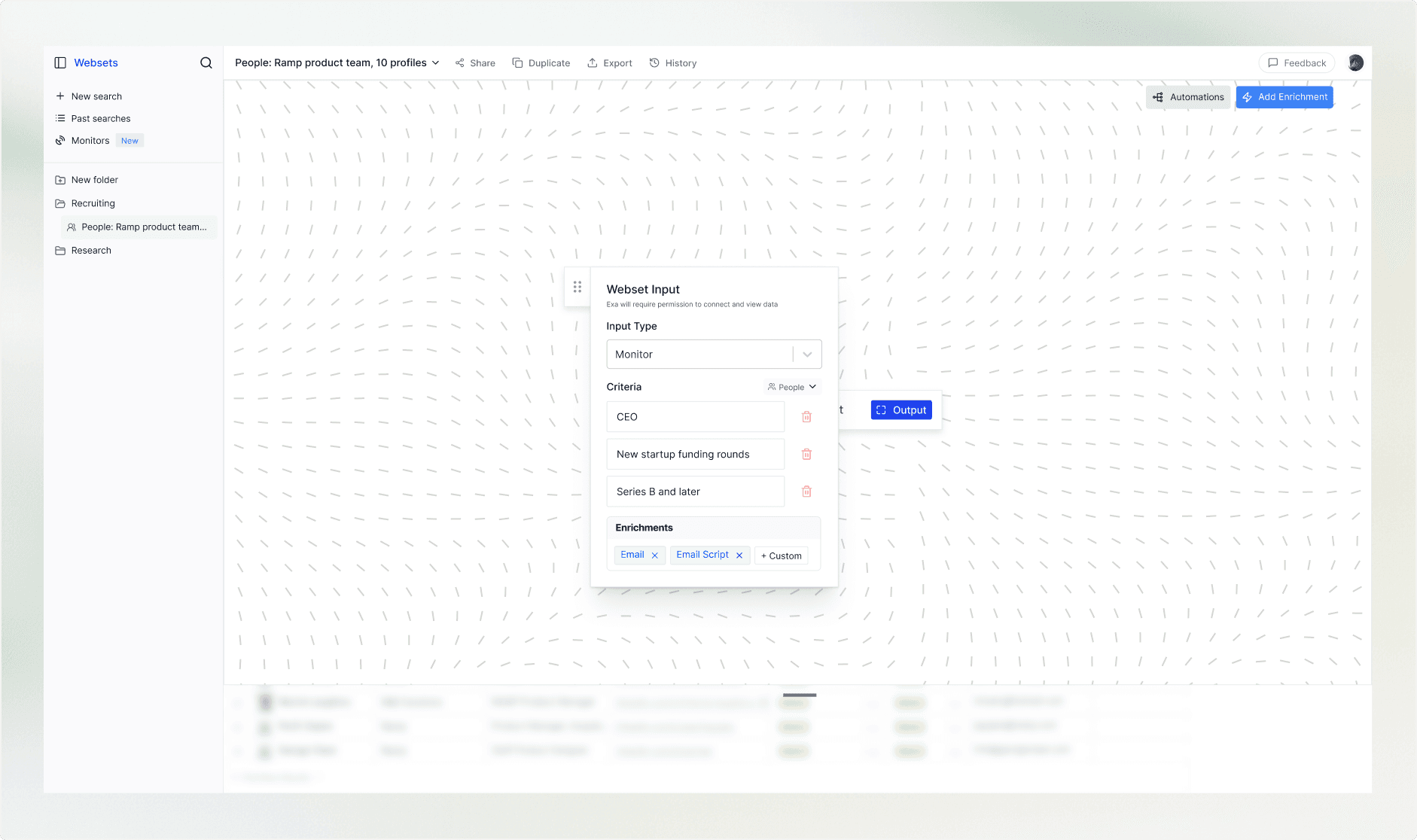Click the Enrichments section header

[714, 528]
